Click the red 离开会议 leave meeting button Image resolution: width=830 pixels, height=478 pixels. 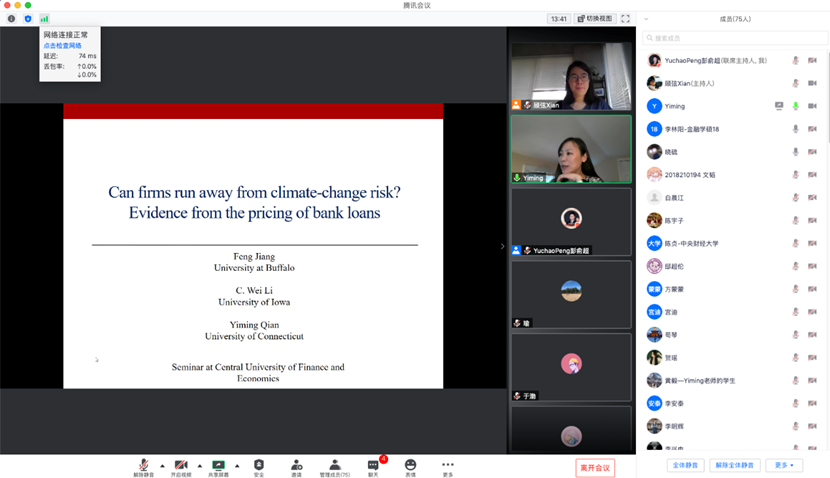595,467
